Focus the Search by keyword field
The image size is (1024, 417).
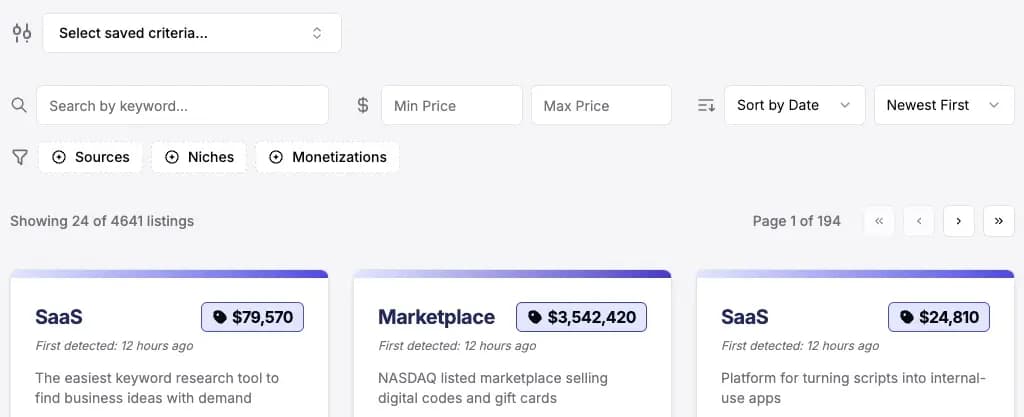182,105
